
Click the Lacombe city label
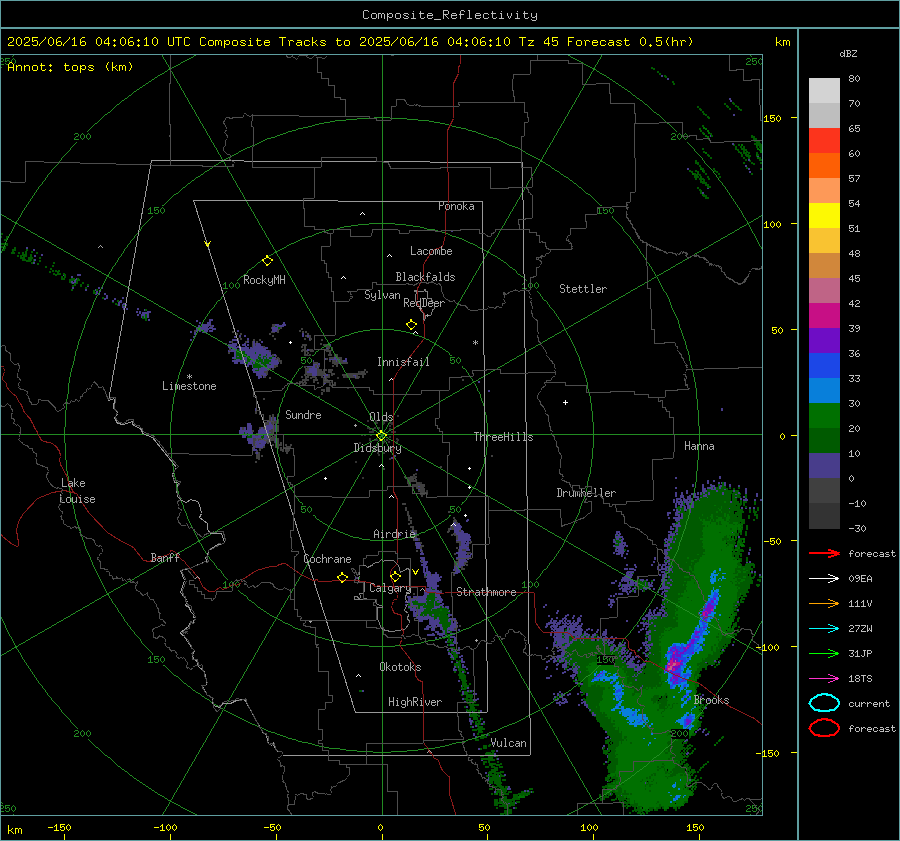(x=431, y=251)
